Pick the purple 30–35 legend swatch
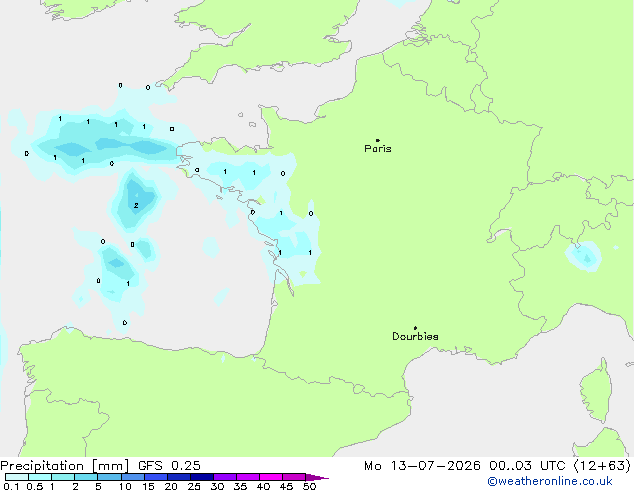The image size is (634, 490). (x=225, y=477)
